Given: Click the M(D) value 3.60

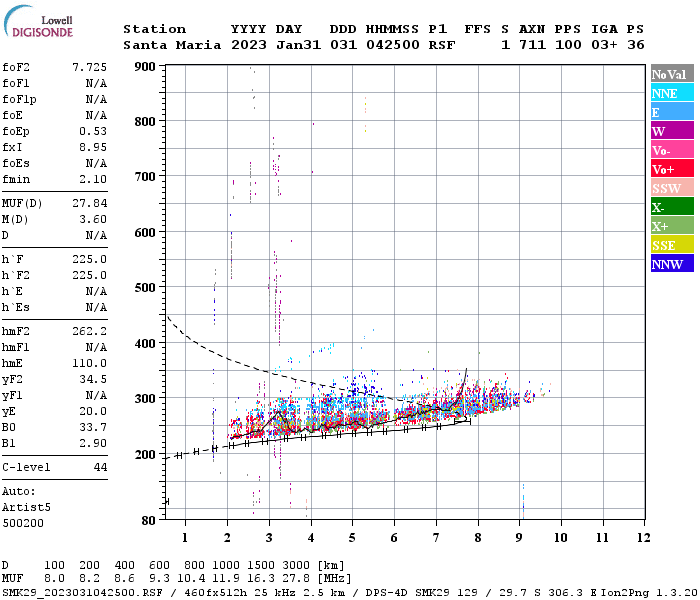Looking at the screenshot, I should pos(93,219).
